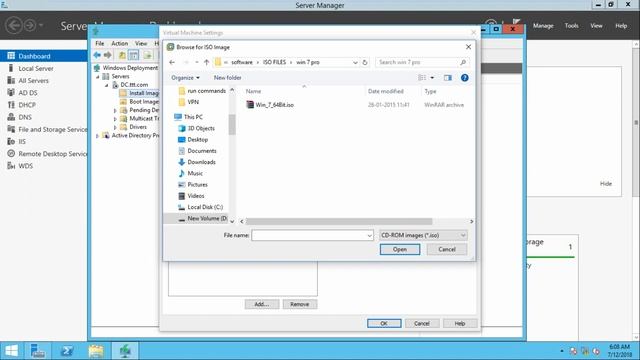The width and height of the screenshot is (640, 360).
Task: Click the Windows Start button
Action: 11,351
